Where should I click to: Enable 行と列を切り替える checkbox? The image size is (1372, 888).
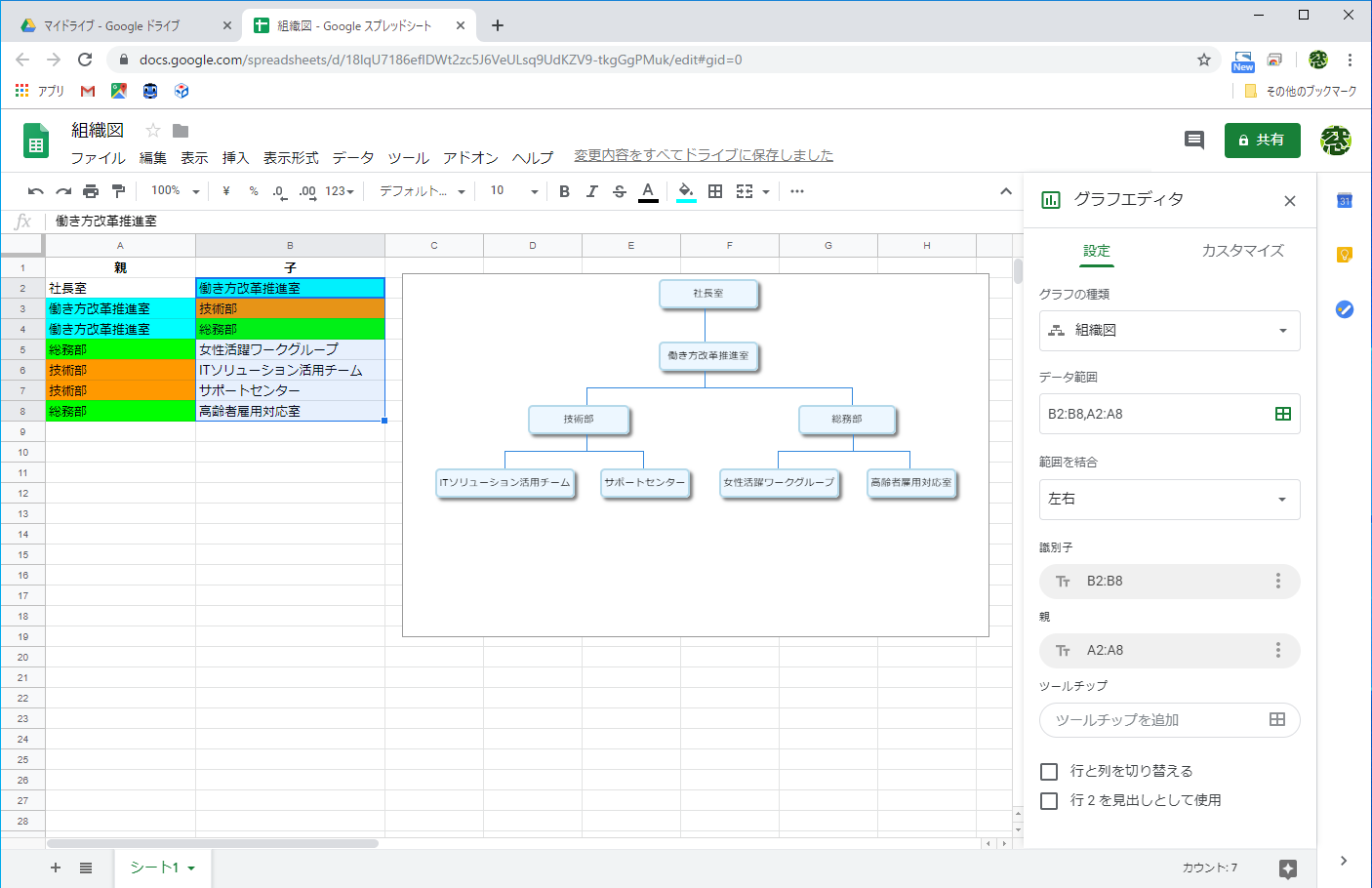(x=1048, y=771)
